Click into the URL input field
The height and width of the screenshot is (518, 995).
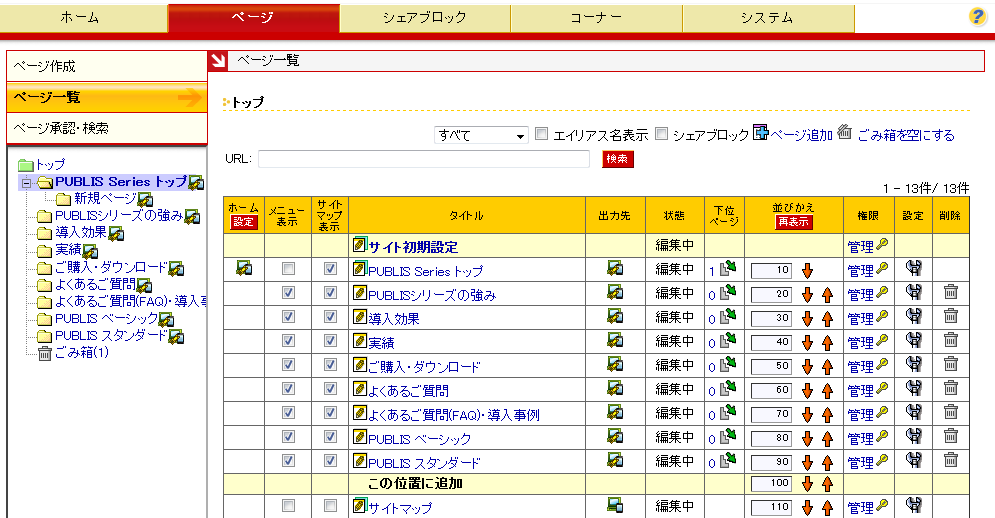click(x=424, y=159)
